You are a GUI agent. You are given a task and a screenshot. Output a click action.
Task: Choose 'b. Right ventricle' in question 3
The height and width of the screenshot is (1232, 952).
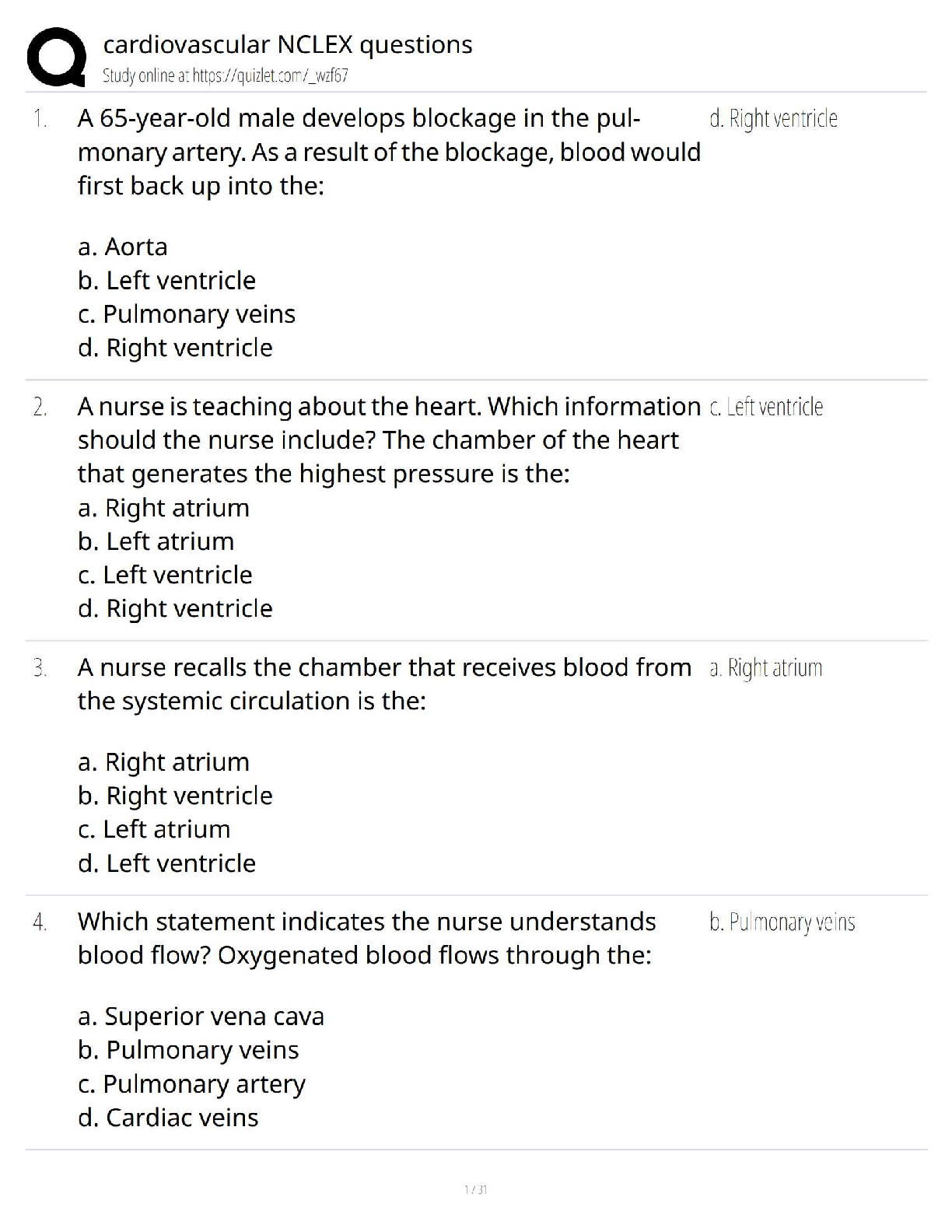coord(175,795)
